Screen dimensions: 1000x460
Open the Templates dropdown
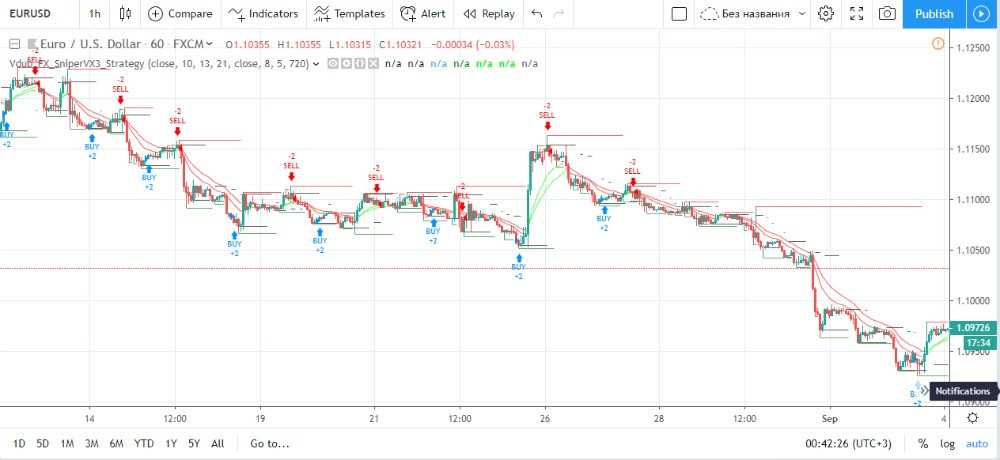click(x=349, y=14)
